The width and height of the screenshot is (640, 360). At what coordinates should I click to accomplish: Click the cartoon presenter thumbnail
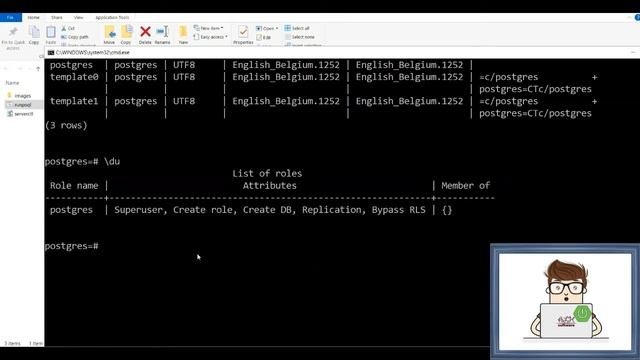coord(565,301)
